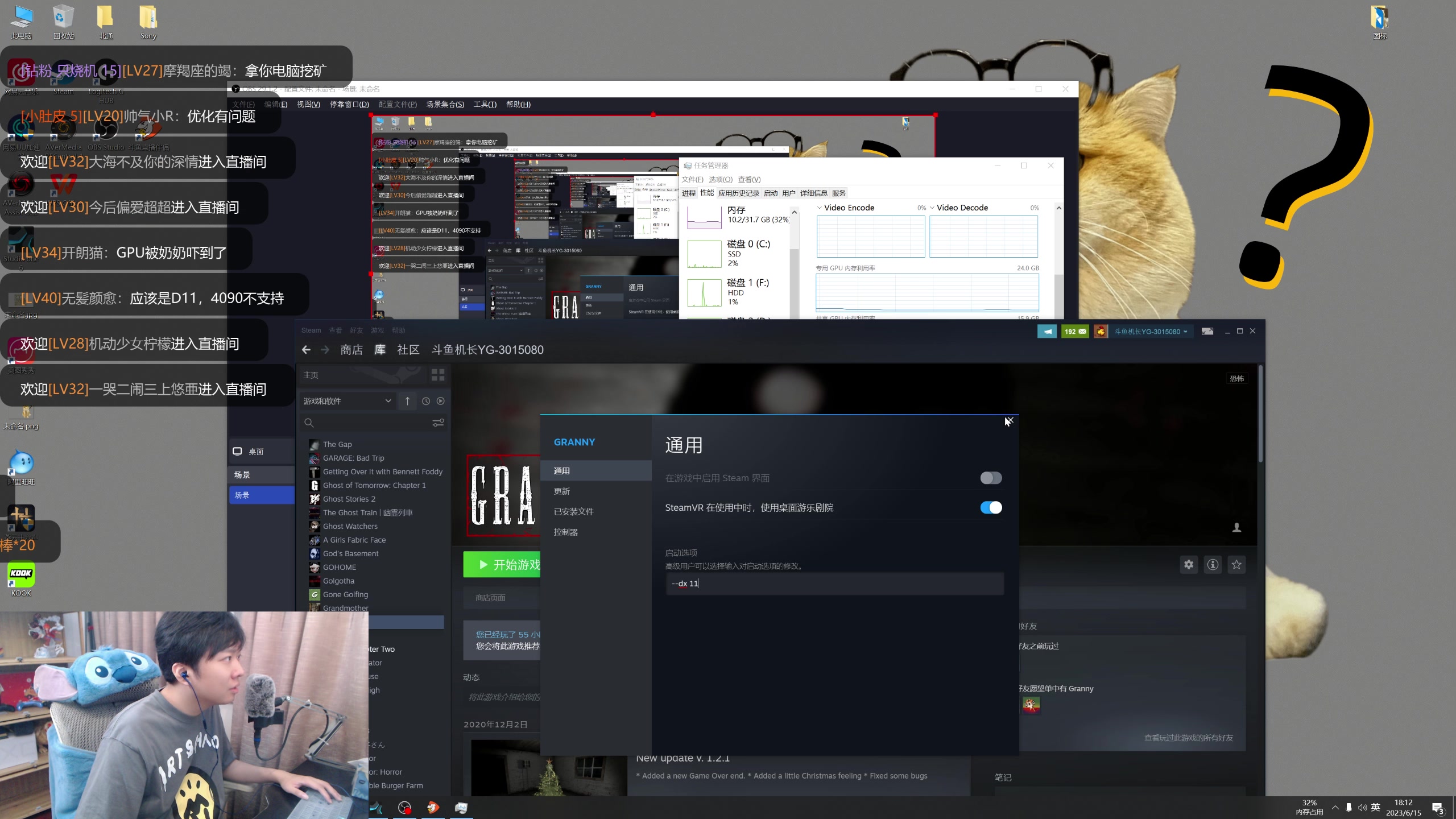Expand the Video Decode graph dropdown
Viewport: 1456px width, 819px height.
click(x=932, y=208)
